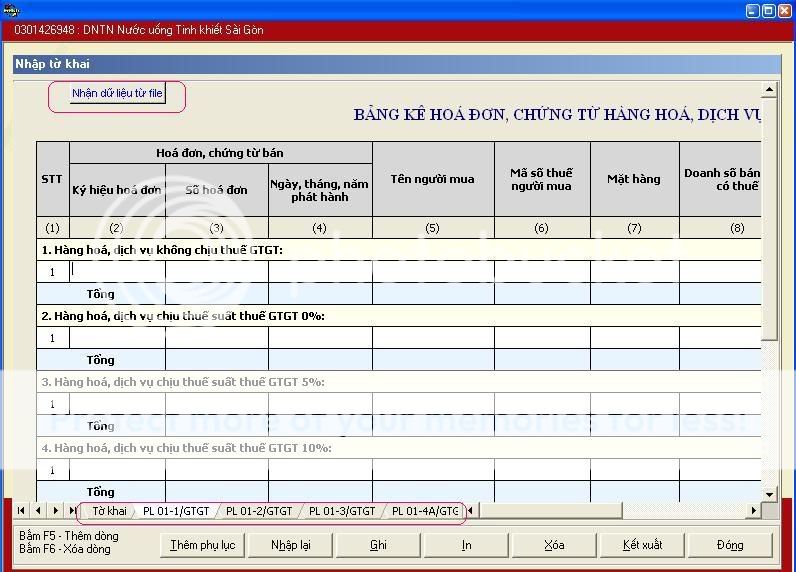796x572 pixels.
Task: Maximize the application window
Action: [769, 10]
